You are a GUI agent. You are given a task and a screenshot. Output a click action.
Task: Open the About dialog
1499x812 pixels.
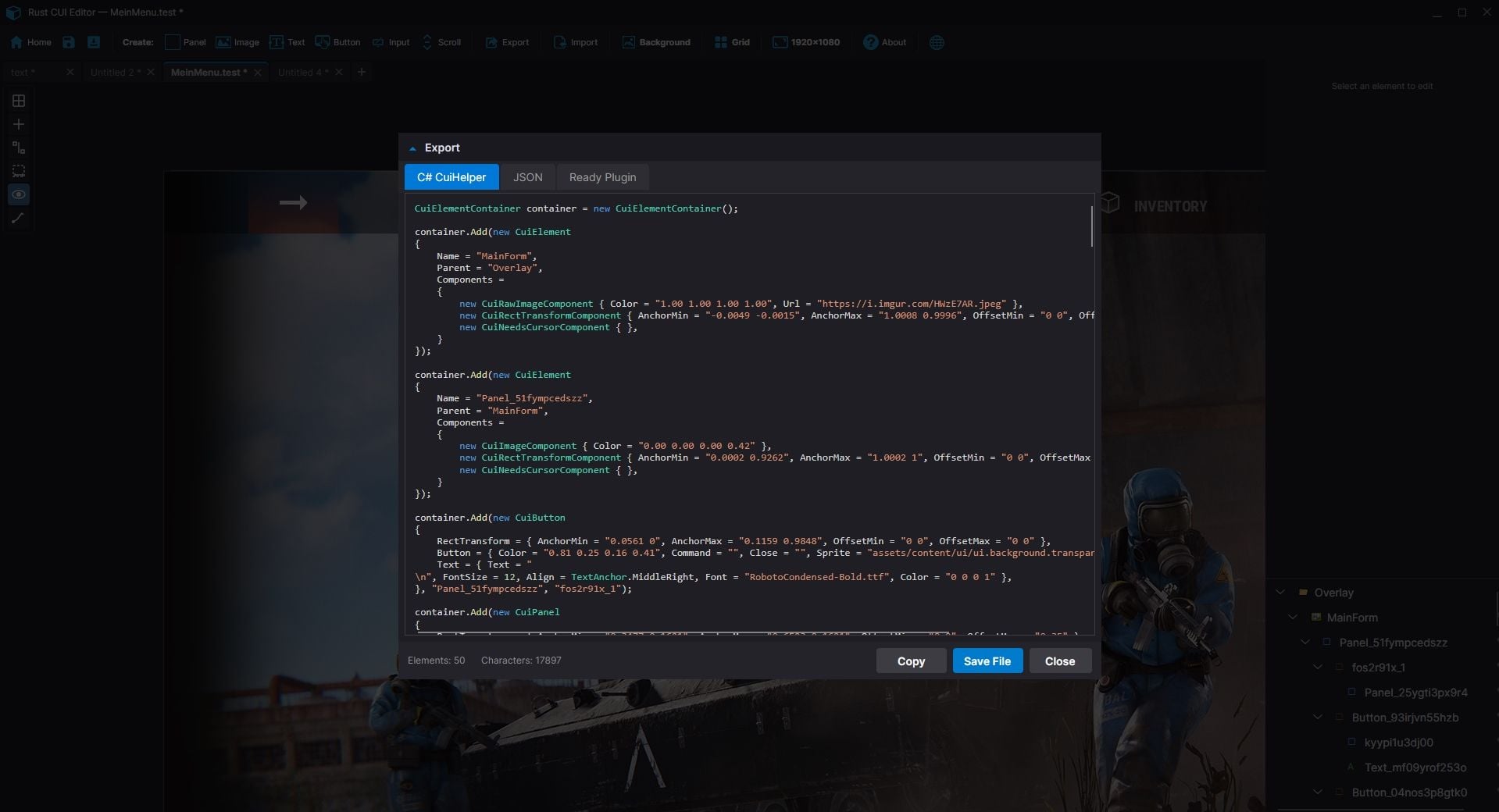(884, 42)
